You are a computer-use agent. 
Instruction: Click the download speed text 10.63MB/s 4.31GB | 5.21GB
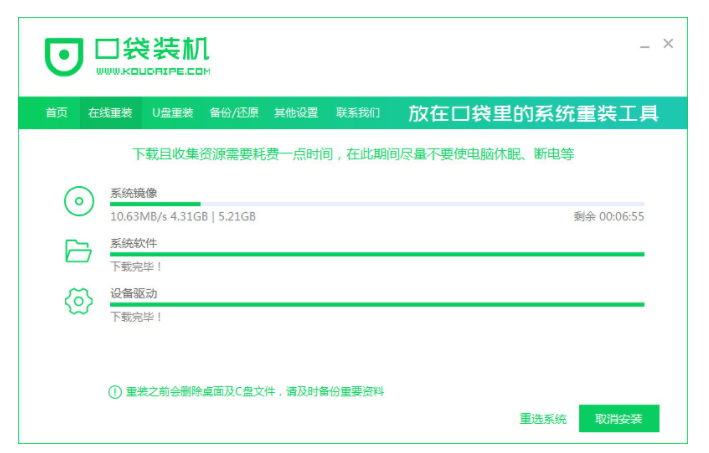click(x=183, y=217)
